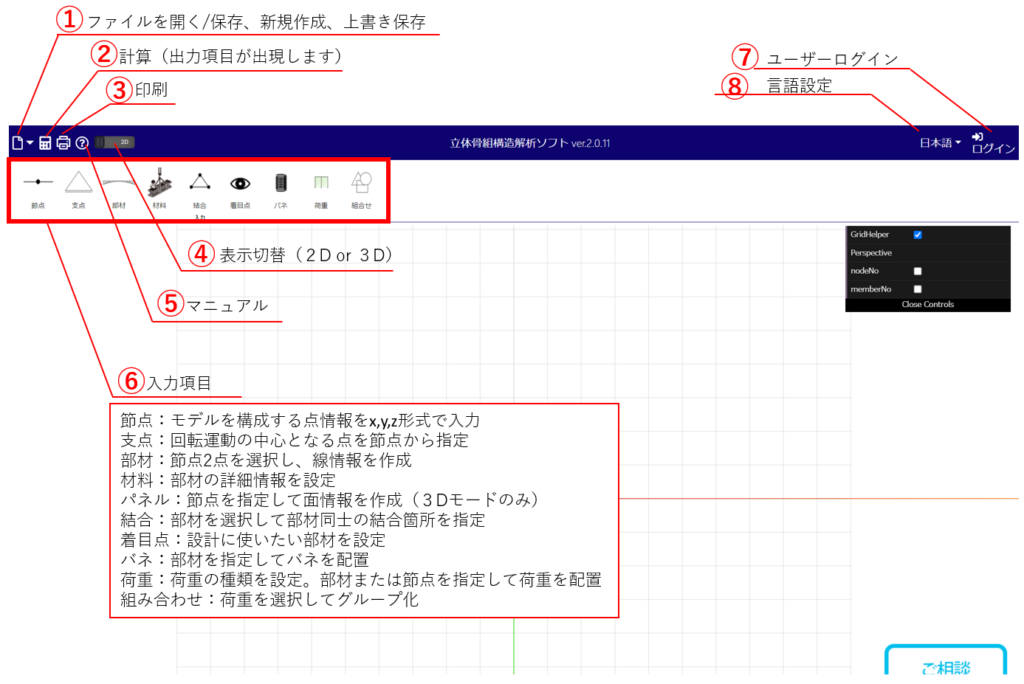1024x684 pixels.
Task: Open the 部材 (member) input tool
Action: [119, 183]
